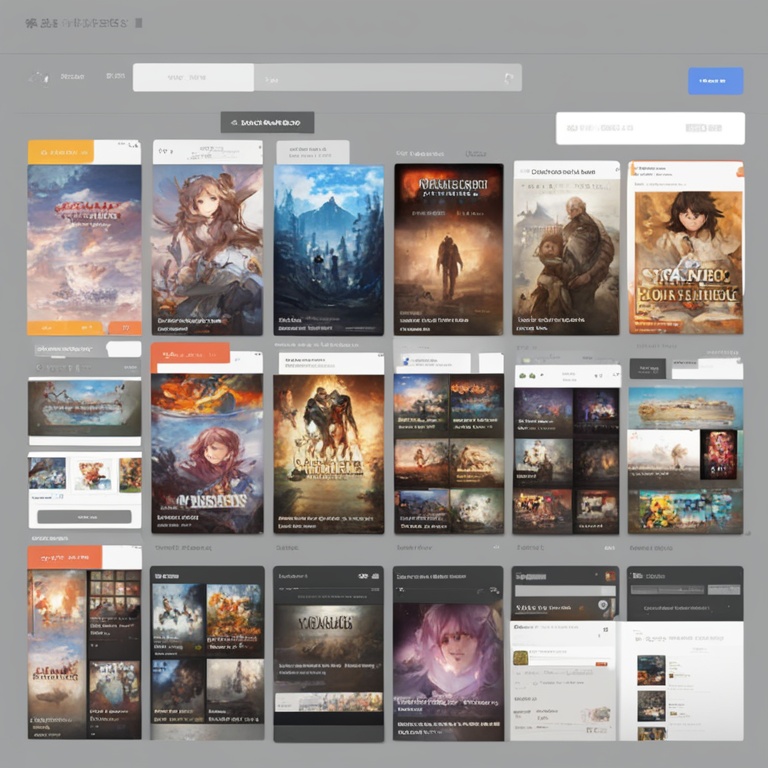Viewport: 768px width, 768px height.
Task: Click the small dark gray button above right column
Action: (x=648, y=368)
